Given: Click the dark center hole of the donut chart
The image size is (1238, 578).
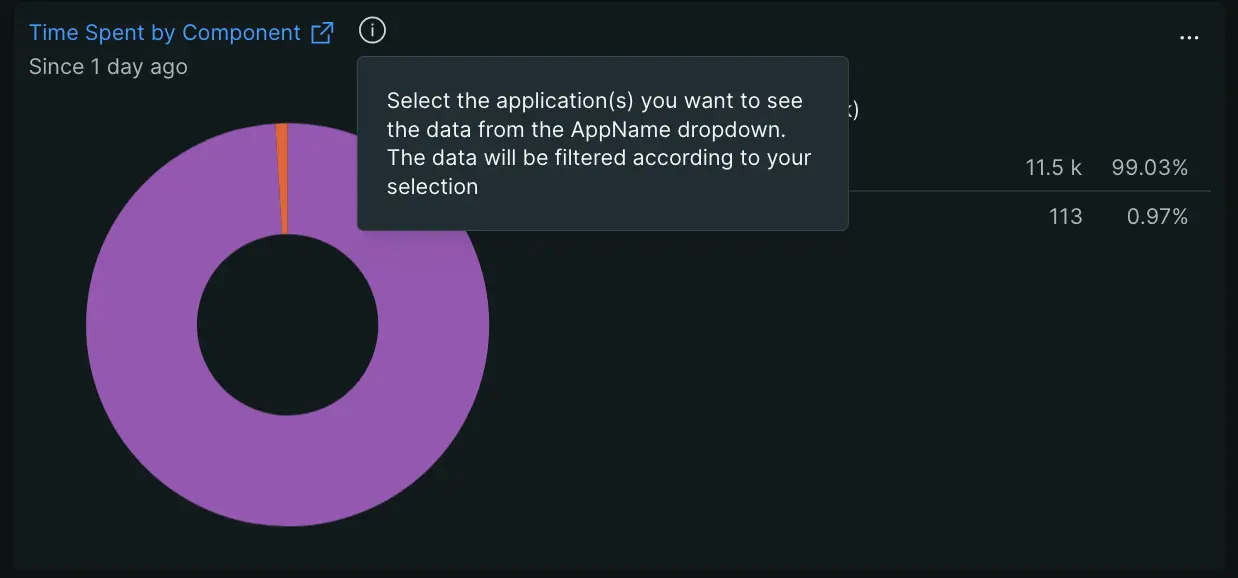Looking at the screenshot, I should [287, 325].
